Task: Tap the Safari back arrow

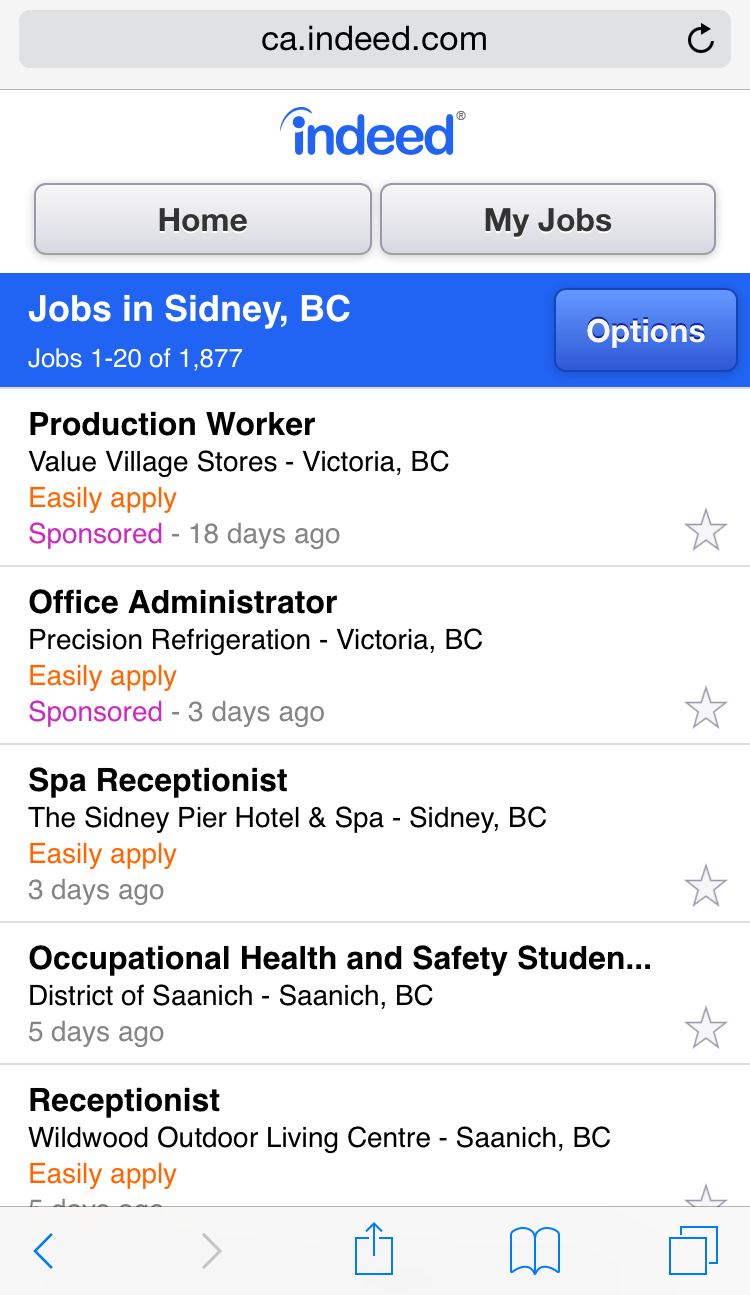Action: point(43,1251)
